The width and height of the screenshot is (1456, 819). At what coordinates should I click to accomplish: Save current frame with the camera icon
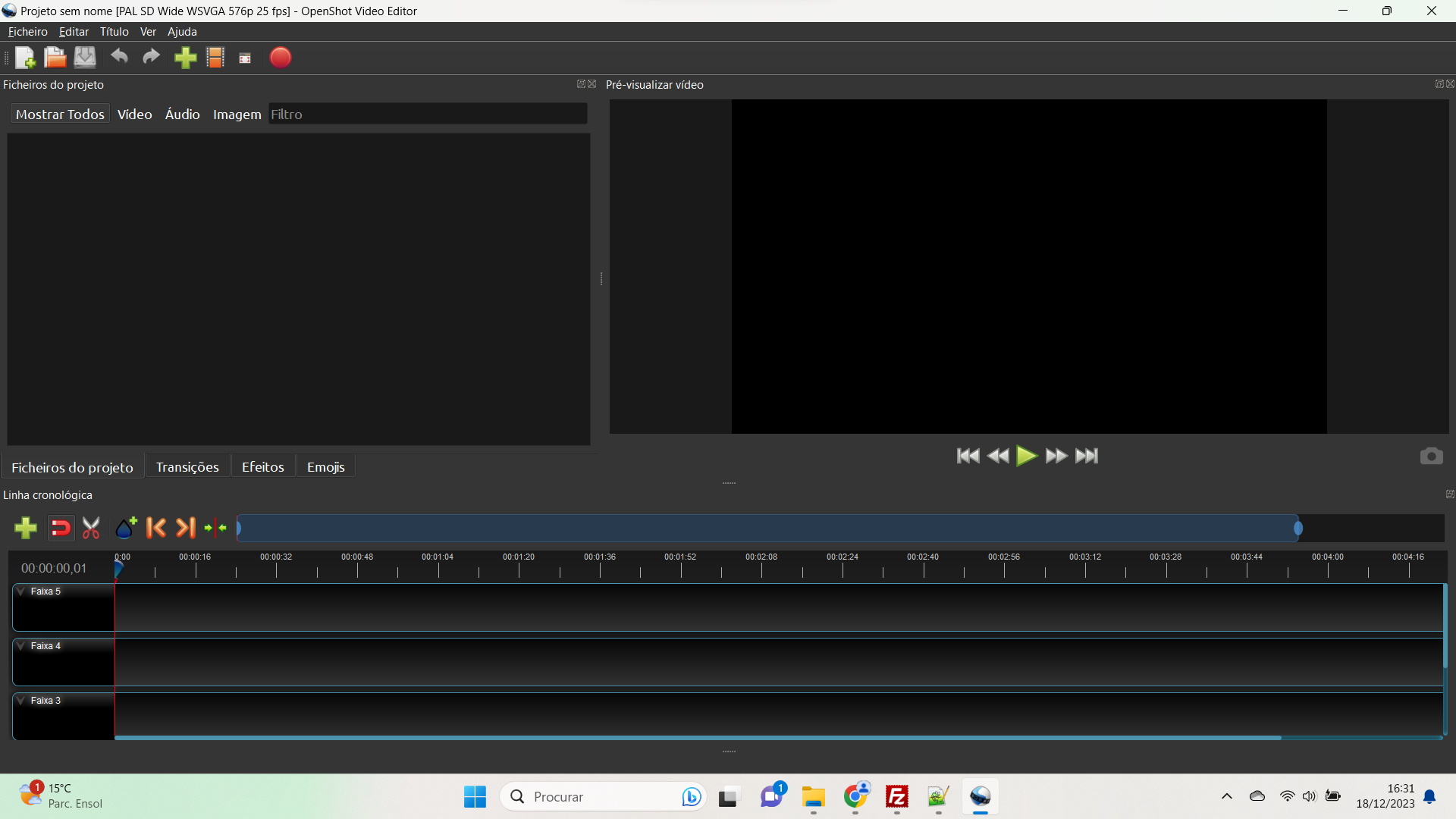click(1432, 456)
